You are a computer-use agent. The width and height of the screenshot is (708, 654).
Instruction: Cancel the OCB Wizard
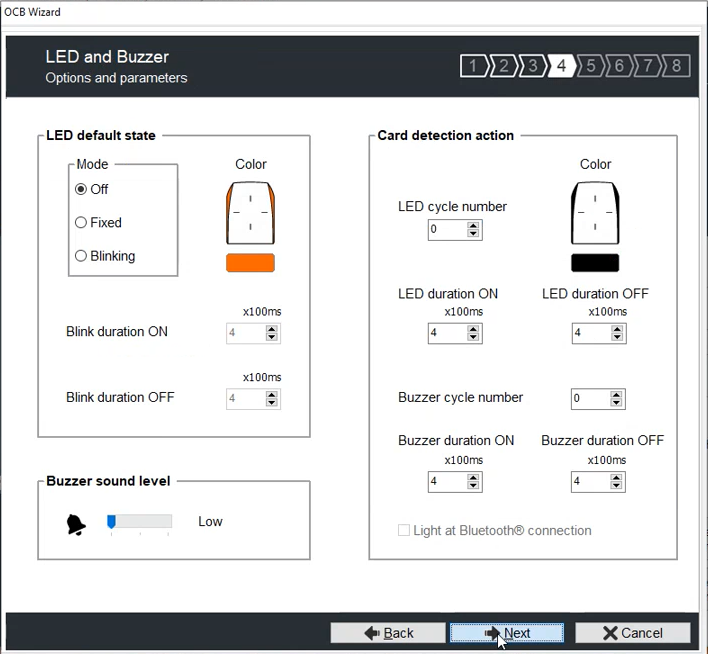click(x=632, y=633)
